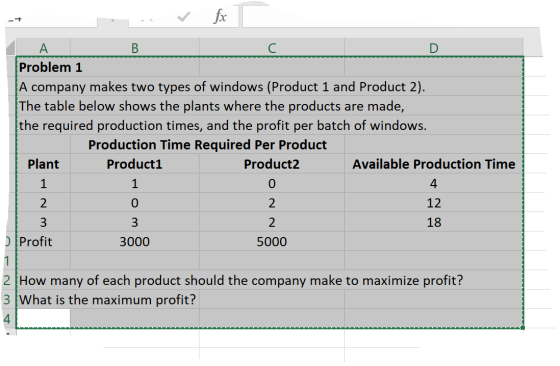Image resolution: width=560 pixels, height=366 pixels.
Task: Click available time value 12
Action: 434,203
